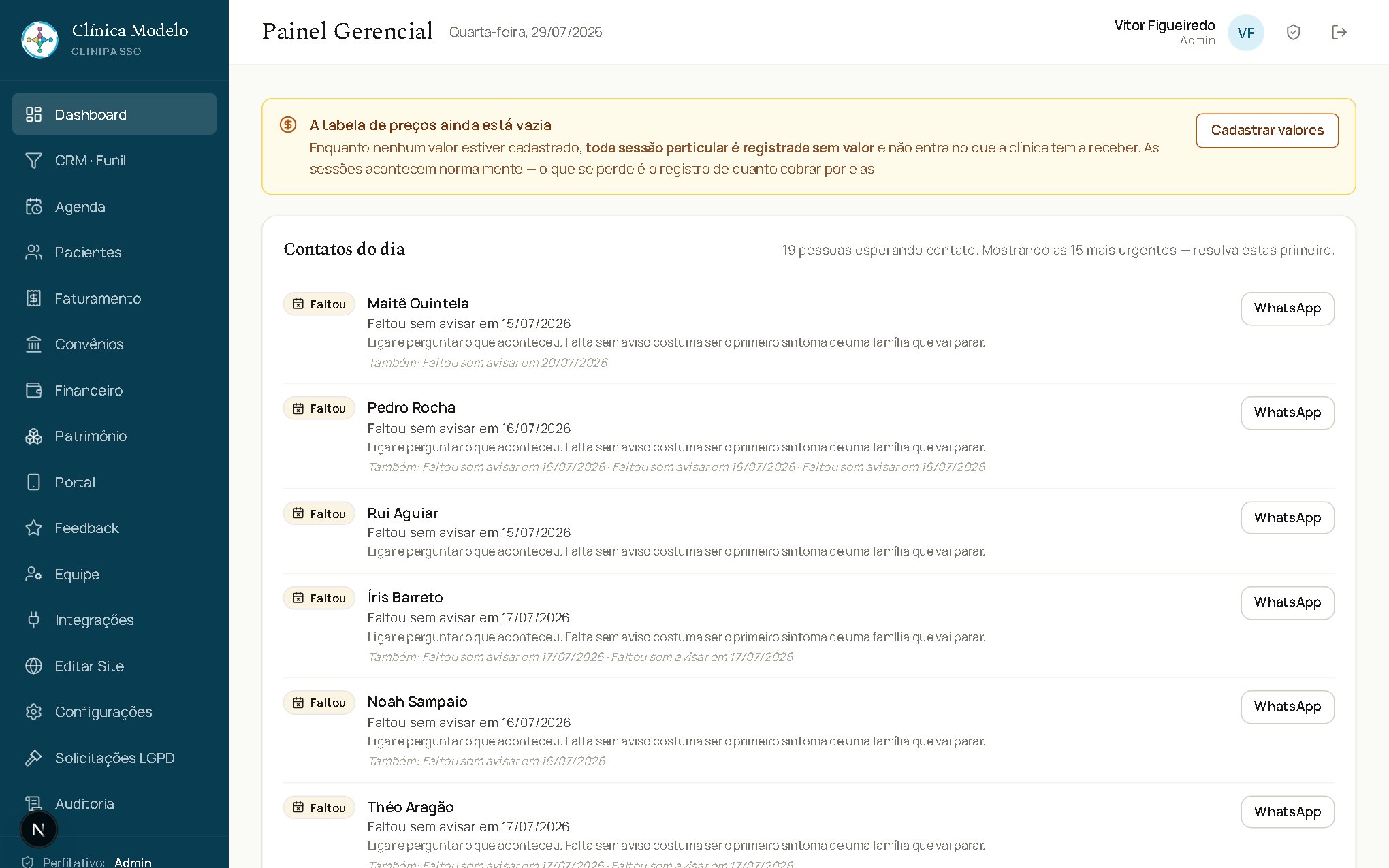This screenshot has height=868, width=1389.
Task: Click the Solicitações LGPD gavel icon
Action: pyautogui.click(x=33, y=758)
